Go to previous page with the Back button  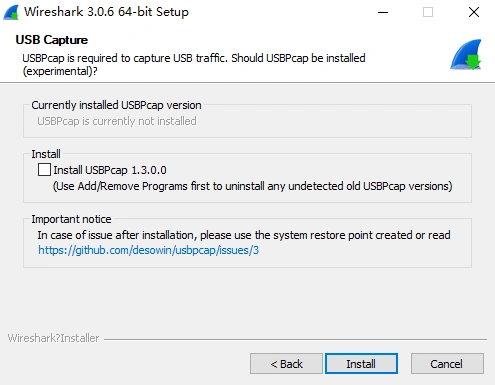click(x=286, y=364)
